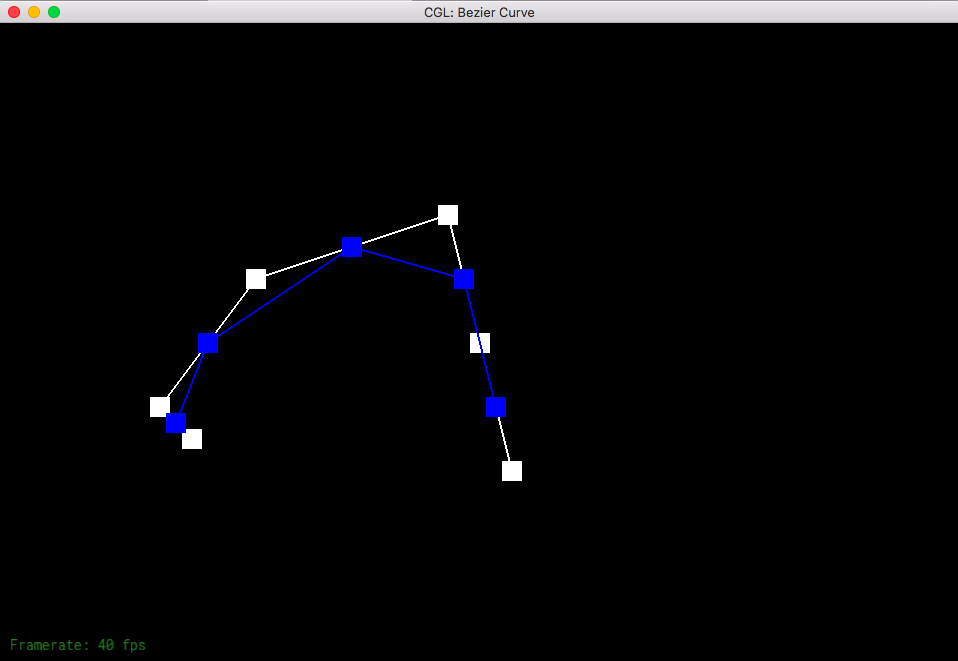
Task: Select the topmost blue interpolated point
Action: [352, 247]
